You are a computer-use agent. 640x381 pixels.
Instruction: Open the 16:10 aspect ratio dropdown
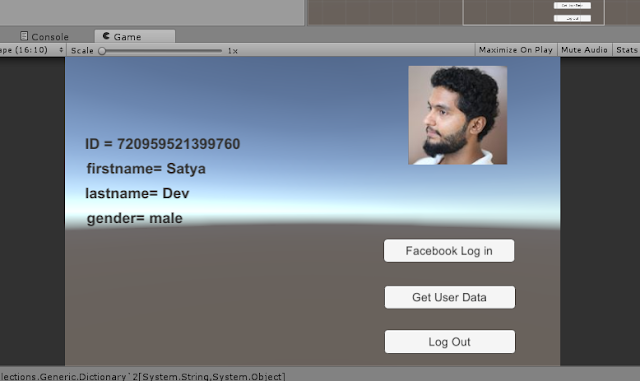(32, 50)
